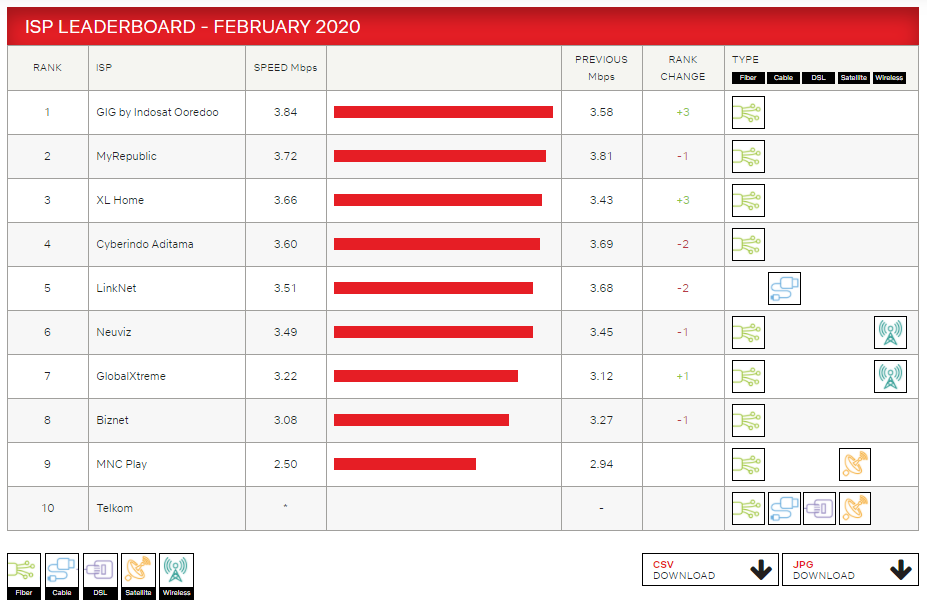Download the leaderboard as CSV
The height and width of the screenshot is (609, 927).
point(710,569)
